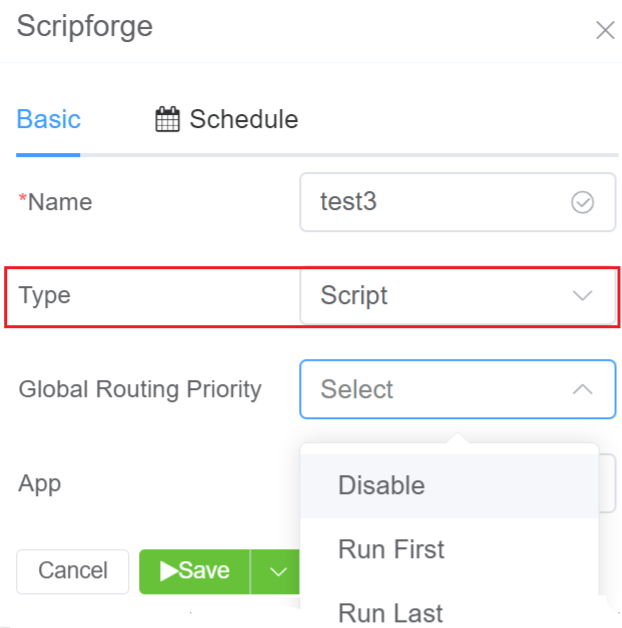Click the checkmark circle icon in Name field
This screenshot has height=628, width=622.
(x=582, y=203)
